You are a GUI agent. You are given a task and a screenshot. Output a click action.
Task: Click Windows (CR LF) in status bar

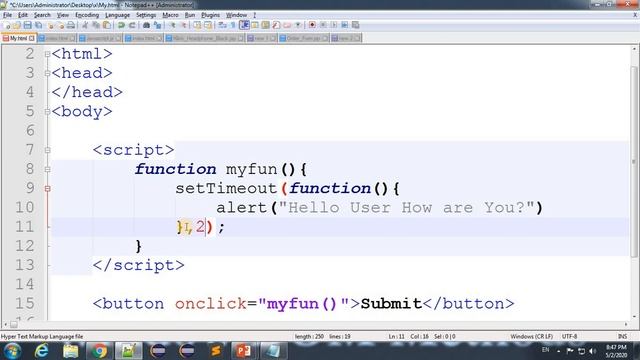pos(531,336)
